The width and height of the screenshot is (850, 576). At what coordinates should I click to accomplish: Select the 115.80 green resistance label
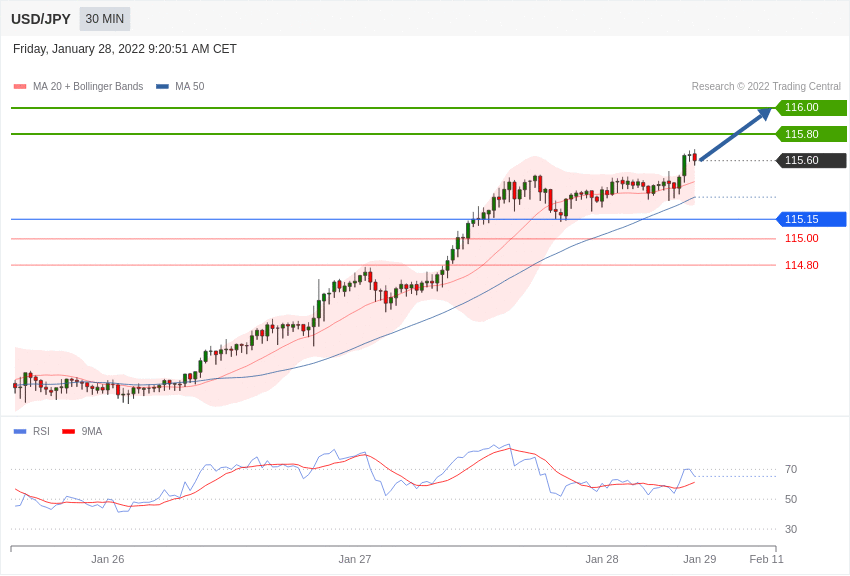point(811,134)
